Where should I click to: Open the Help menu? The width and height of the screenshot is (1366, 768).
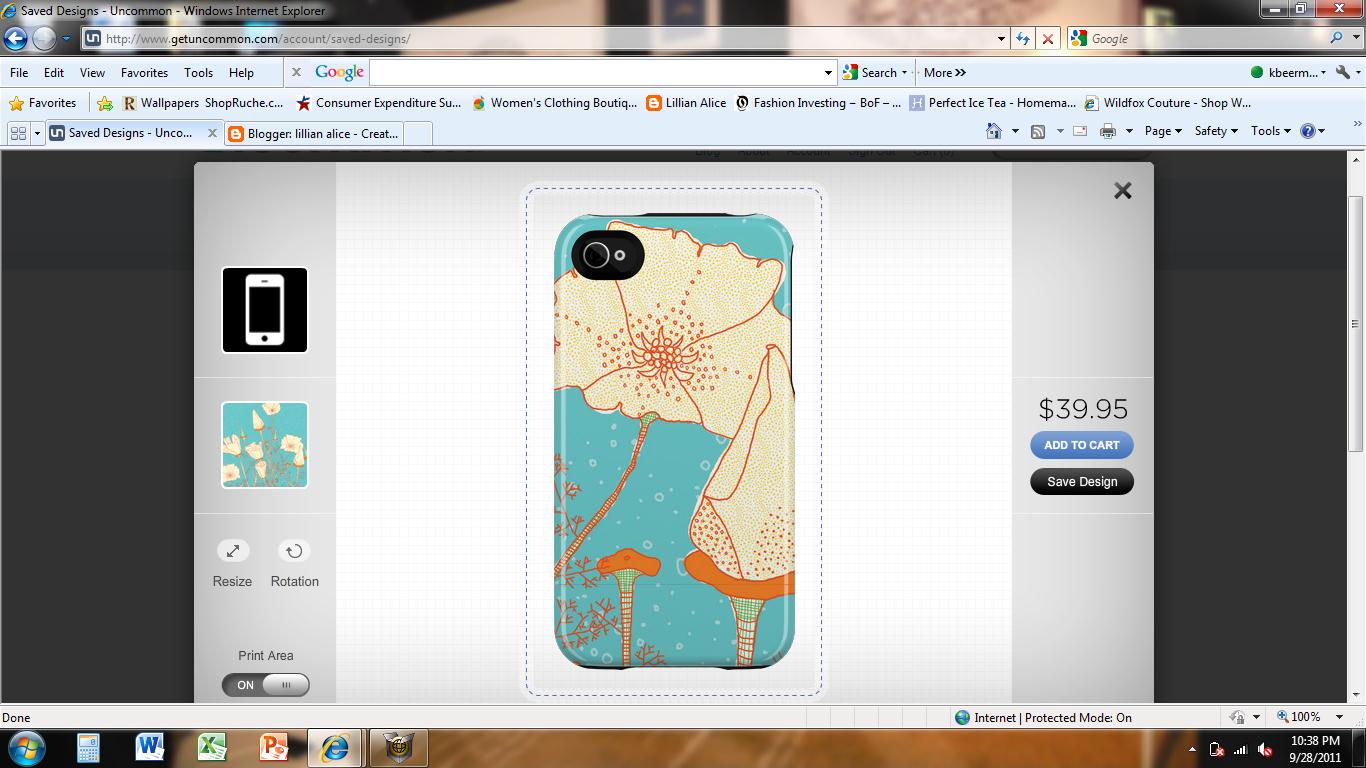[x=241, y=73]
